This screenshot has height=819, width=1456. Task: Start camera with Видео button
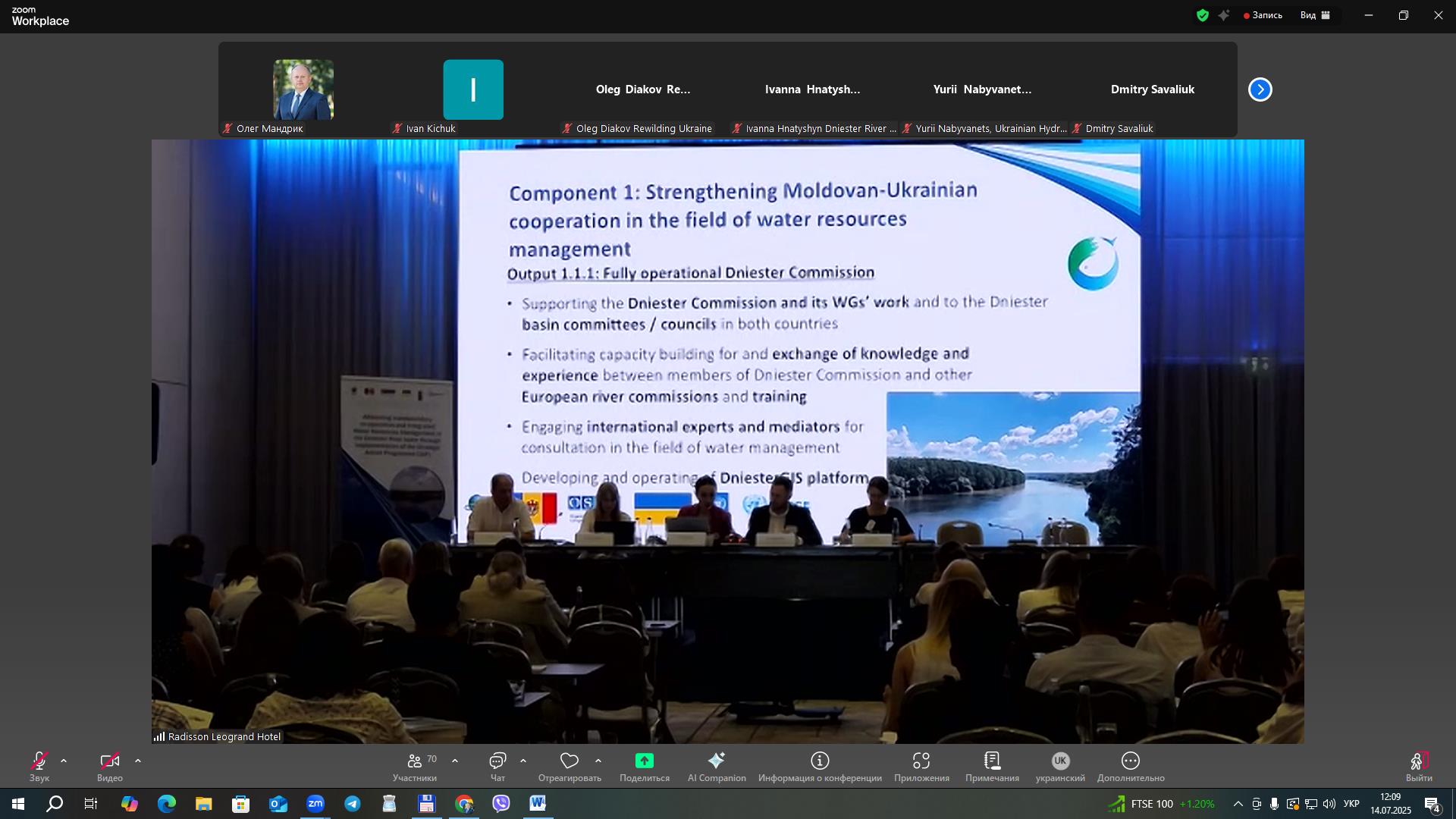[110, 767]
